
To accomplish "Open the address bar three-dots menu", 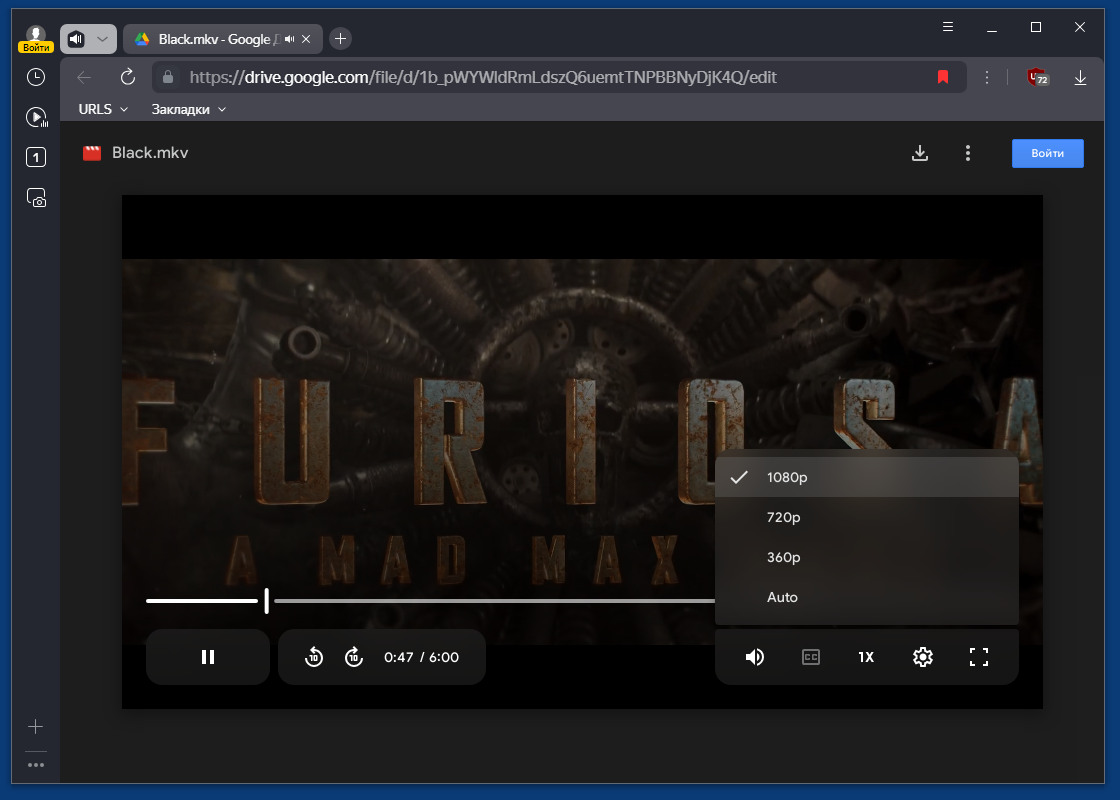I will tap(986, 77).
